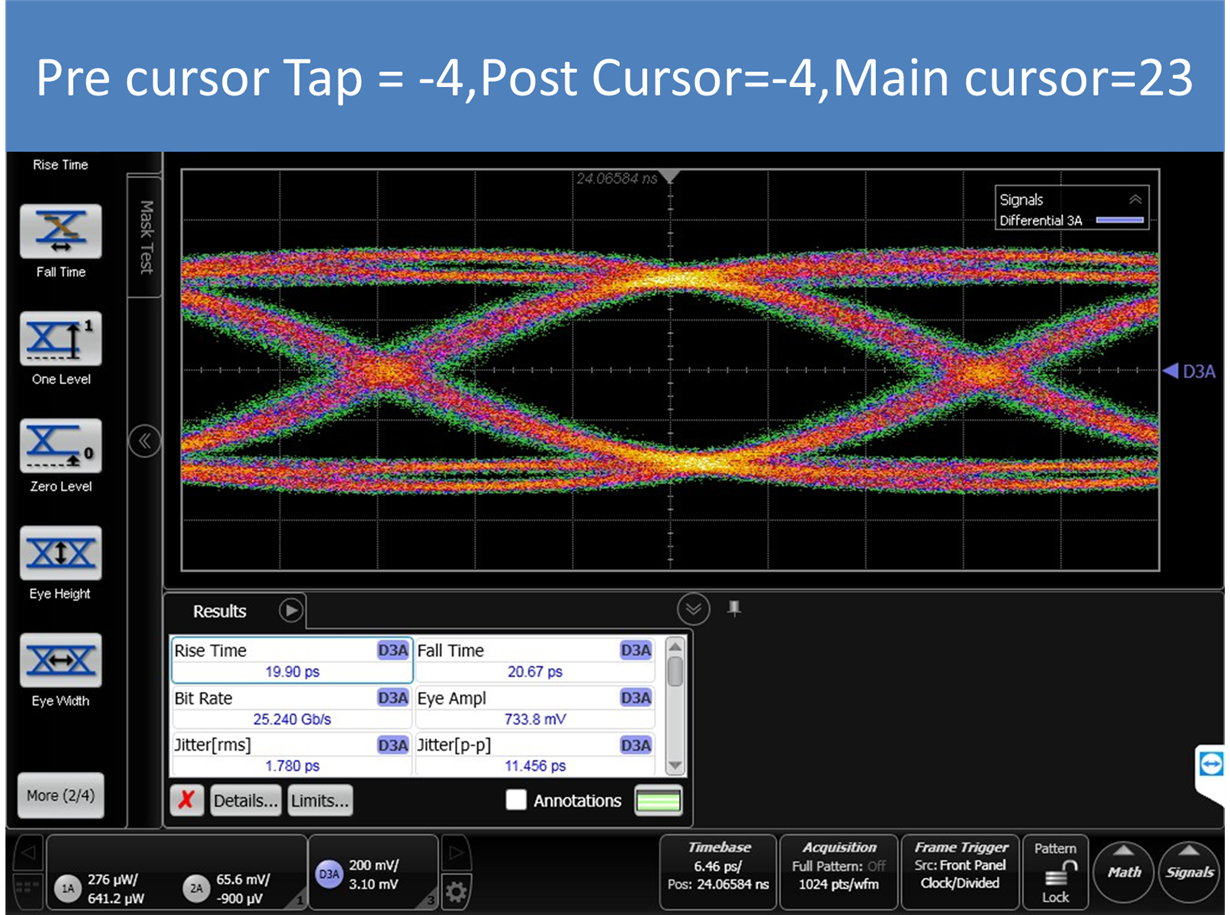Click the pin icon beside the Results panel
This screenshot has height=915, width=1230.
734,608
